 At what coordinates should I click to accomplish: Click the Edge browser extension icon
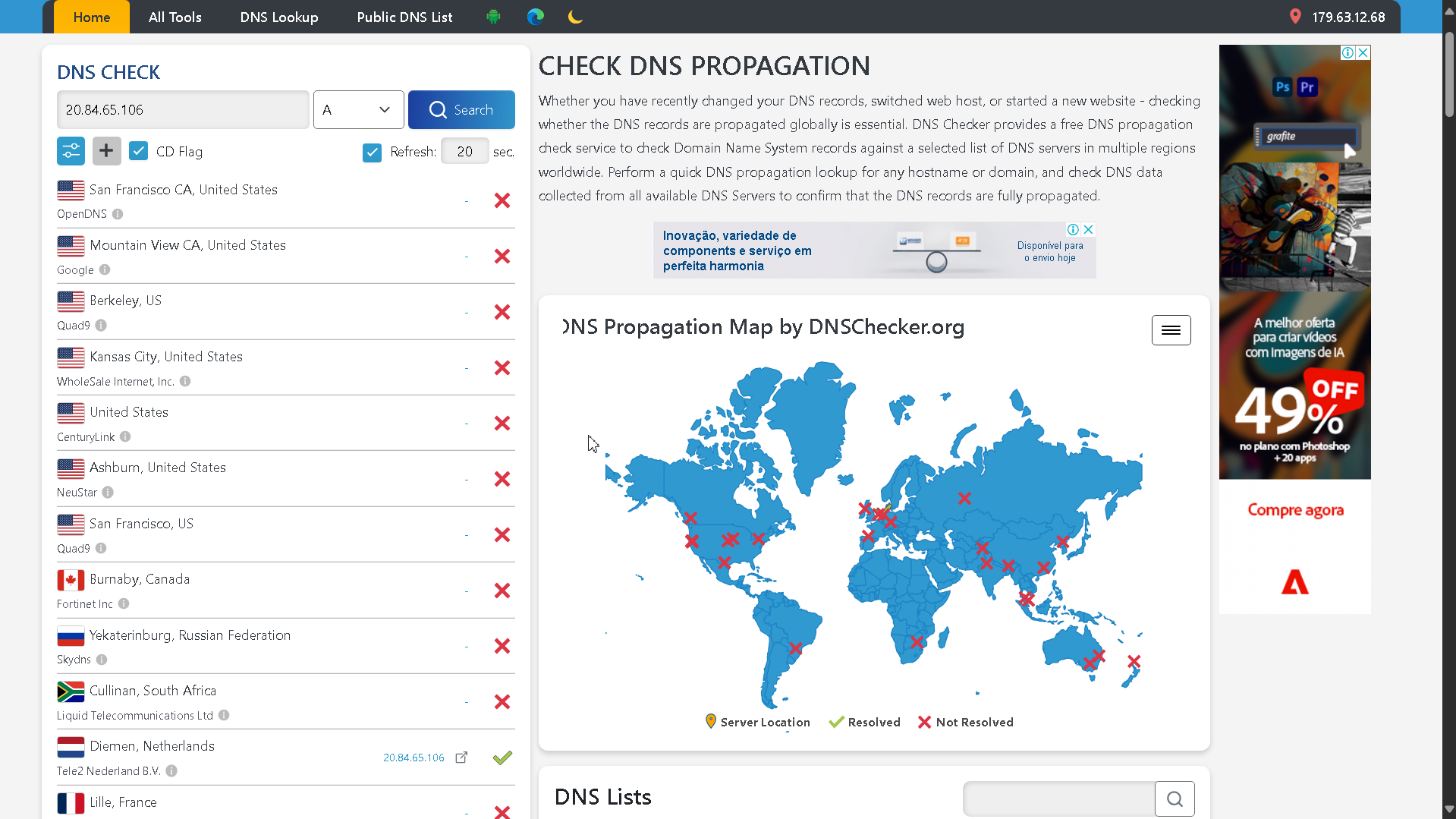(x=536, y=17)
